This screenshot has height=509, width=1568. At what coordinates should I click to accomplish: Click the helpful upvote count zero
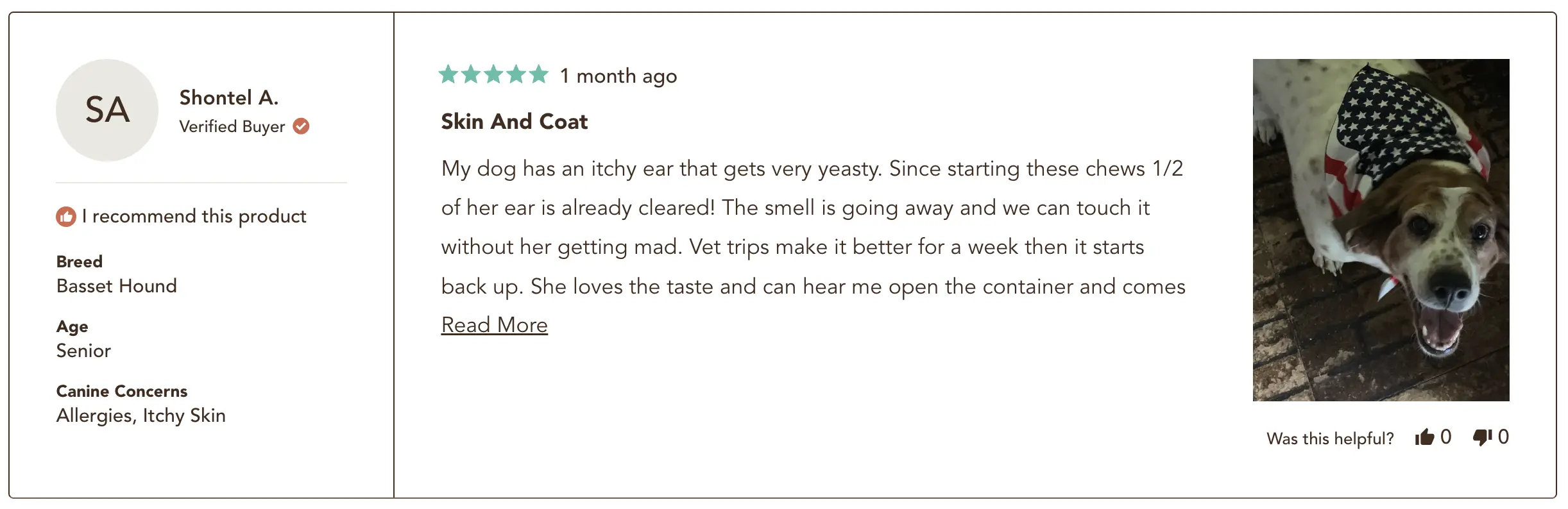click(1445, 437)
